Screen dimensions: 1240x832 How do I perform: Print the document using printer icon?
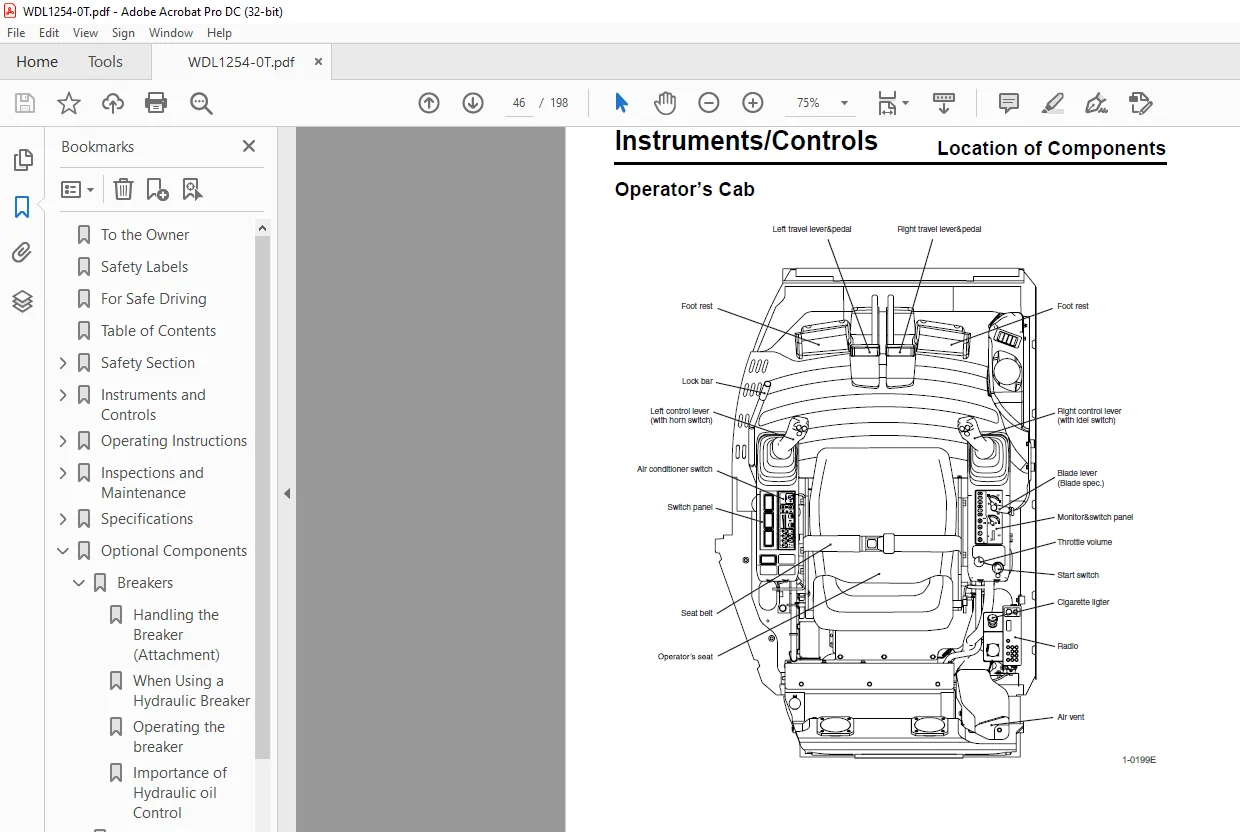click(x=156, y=103)
